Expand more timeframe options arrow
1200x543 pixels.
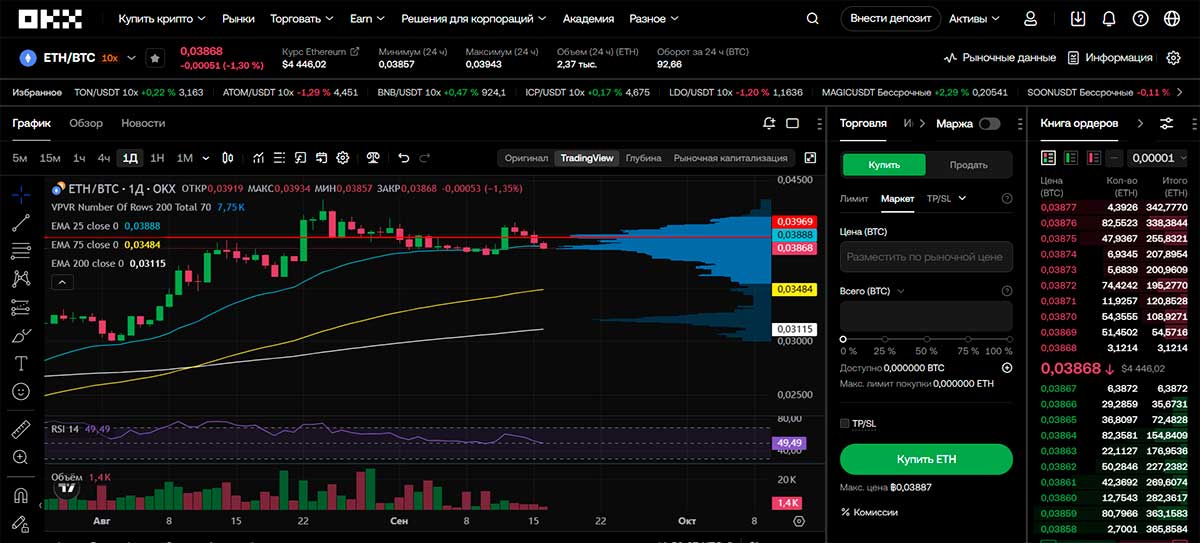click(x=206, y=157)
